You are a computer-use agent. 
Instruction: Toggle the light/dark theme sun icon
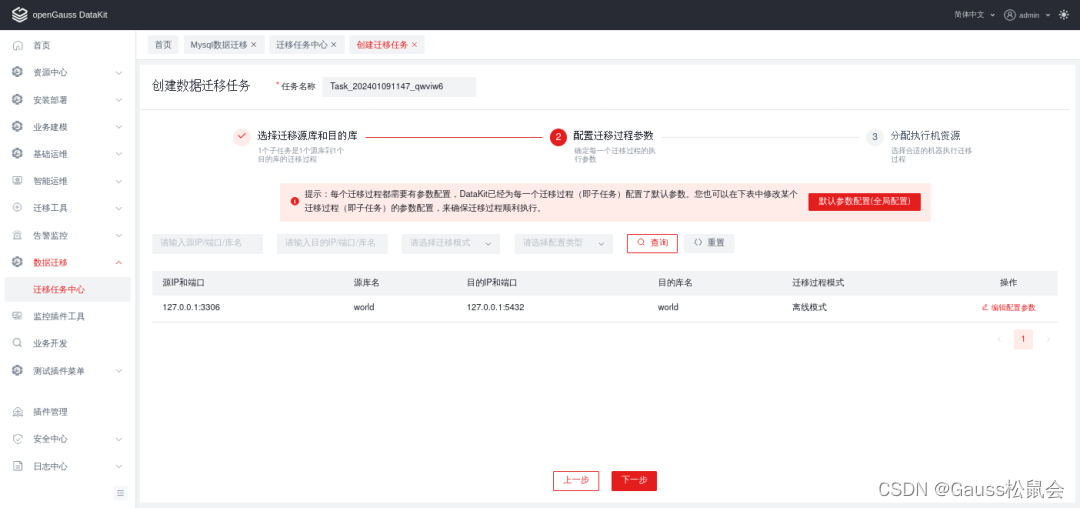(x=1063, y=14)
